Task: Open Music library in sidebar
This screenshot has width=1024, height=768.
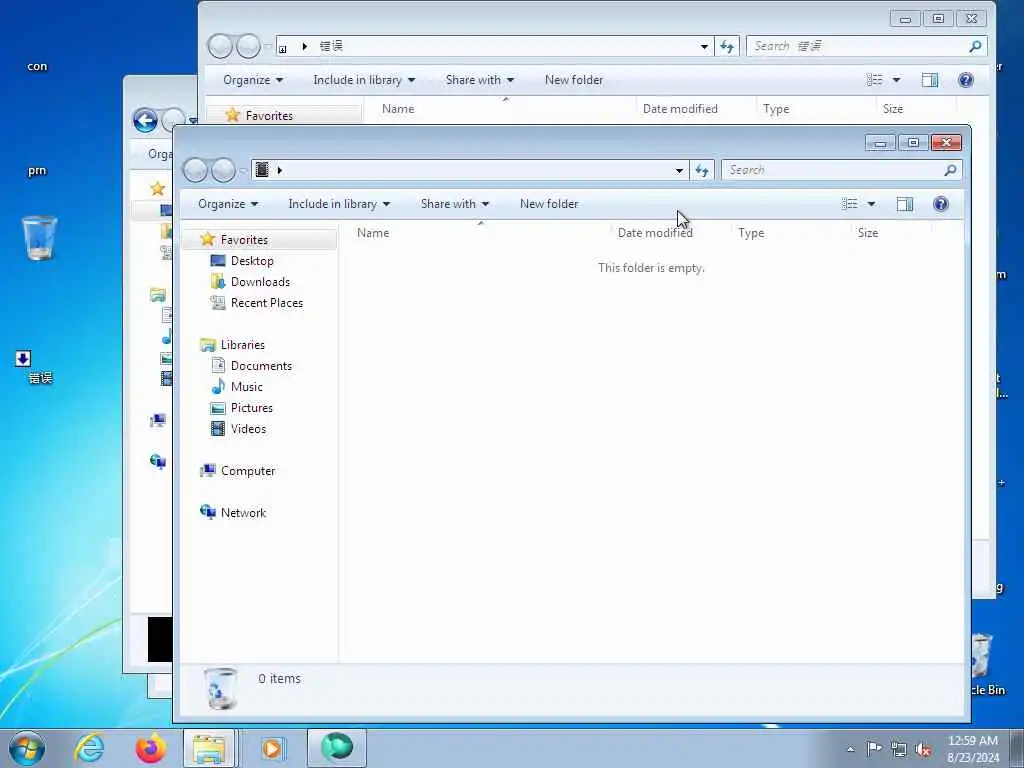Action: pyautogui.click(x=246, y=387)
